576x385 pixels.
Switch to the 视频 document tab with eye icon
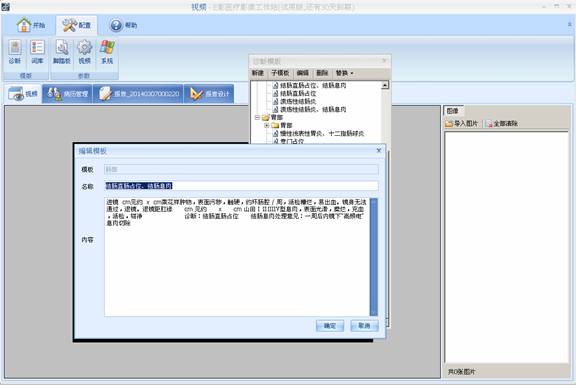[23, 94]
